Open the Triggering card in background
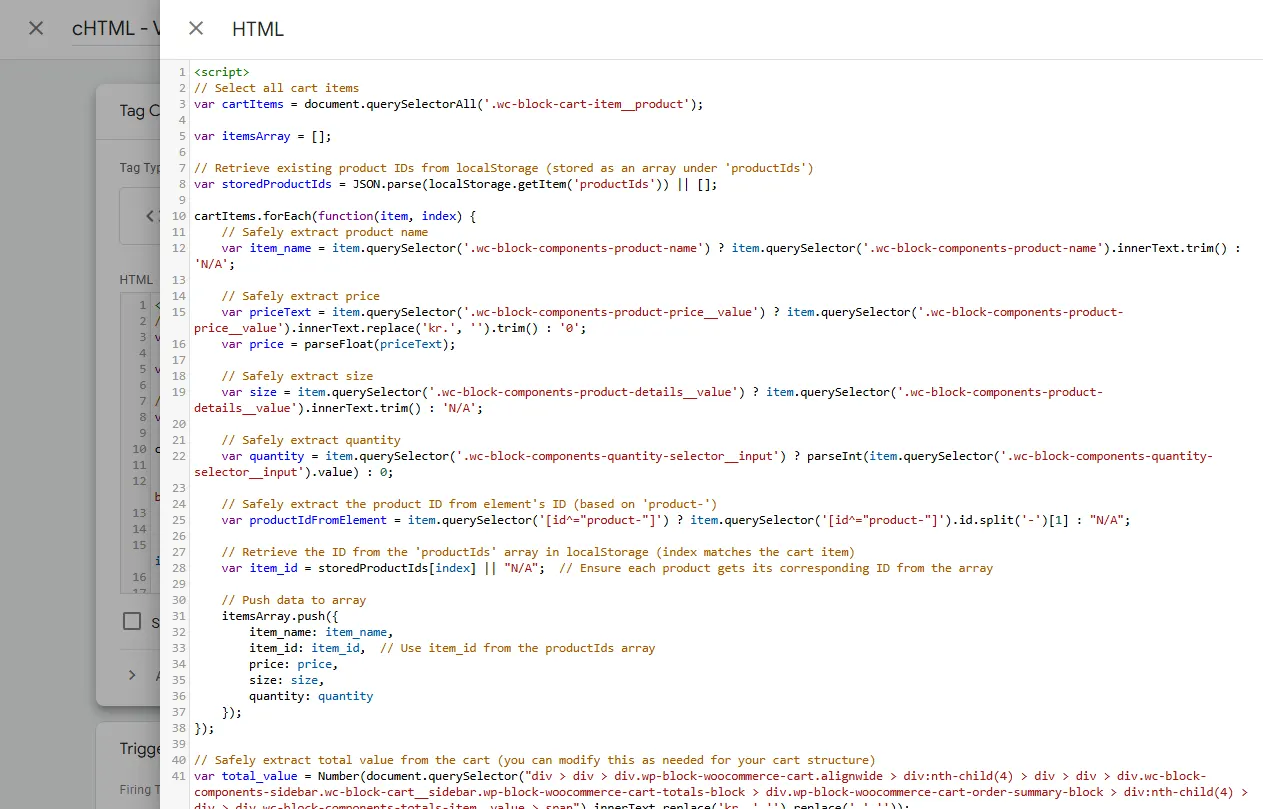 pyautogui.click(x=128, y=765)
